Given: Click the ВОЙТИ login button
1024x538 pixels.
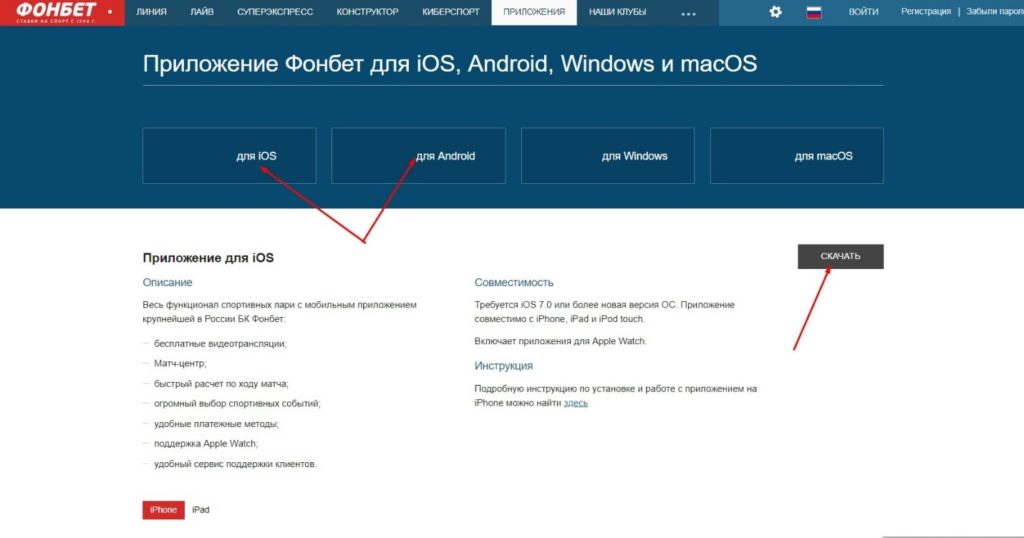Looking at the screenshot, I should pyautogui.click(x=863, y=12).
